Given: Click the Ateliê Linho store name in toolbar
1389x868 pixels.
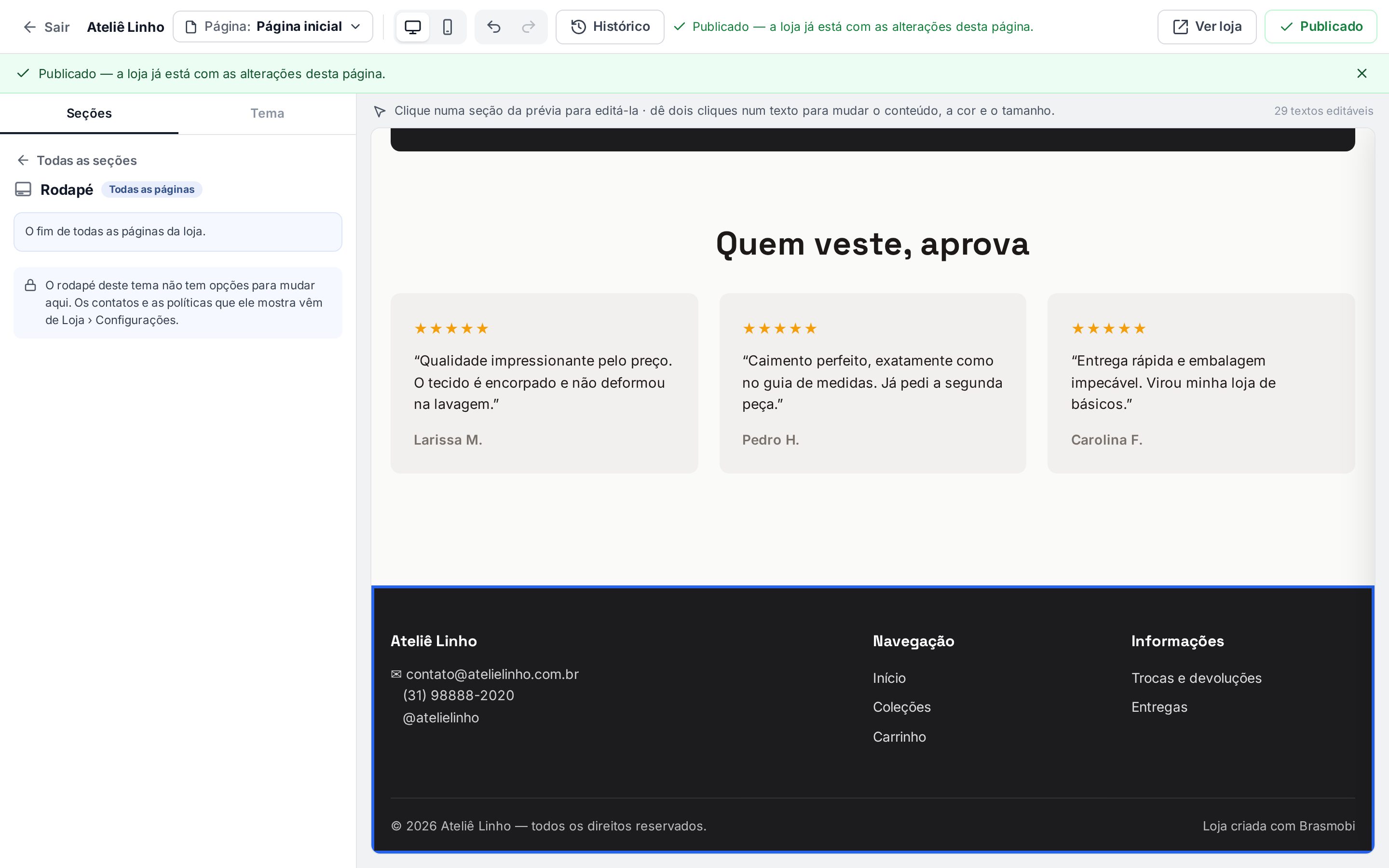Looking at the screenshot, I should (x=126, y=27).
